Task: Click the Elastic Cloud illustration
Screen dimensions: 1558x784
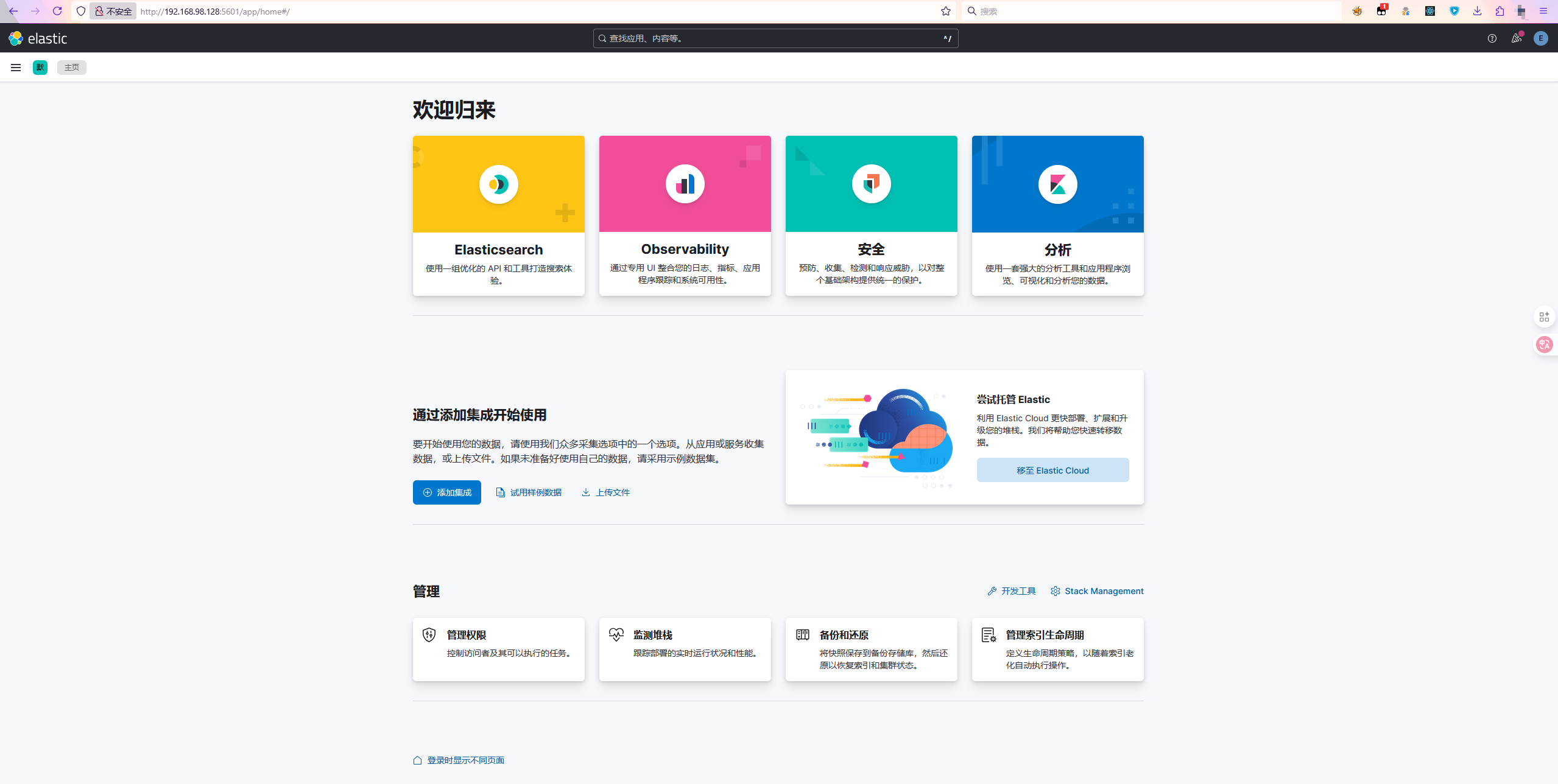Action: pyautogui.click(x=876, y=438)
